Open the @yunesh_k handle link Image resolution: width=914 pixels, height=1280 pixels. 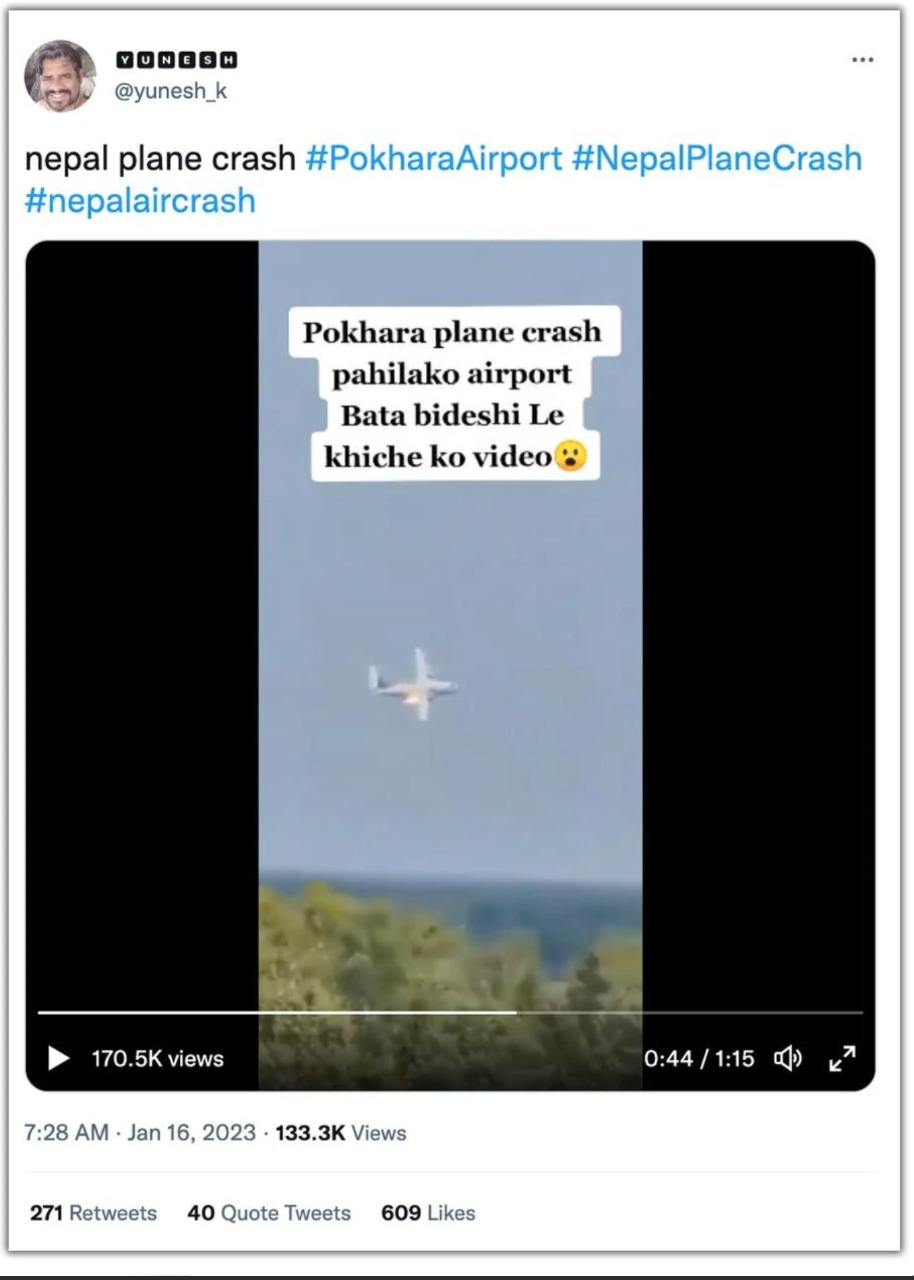pyautogui.click(x=171, y=91)
